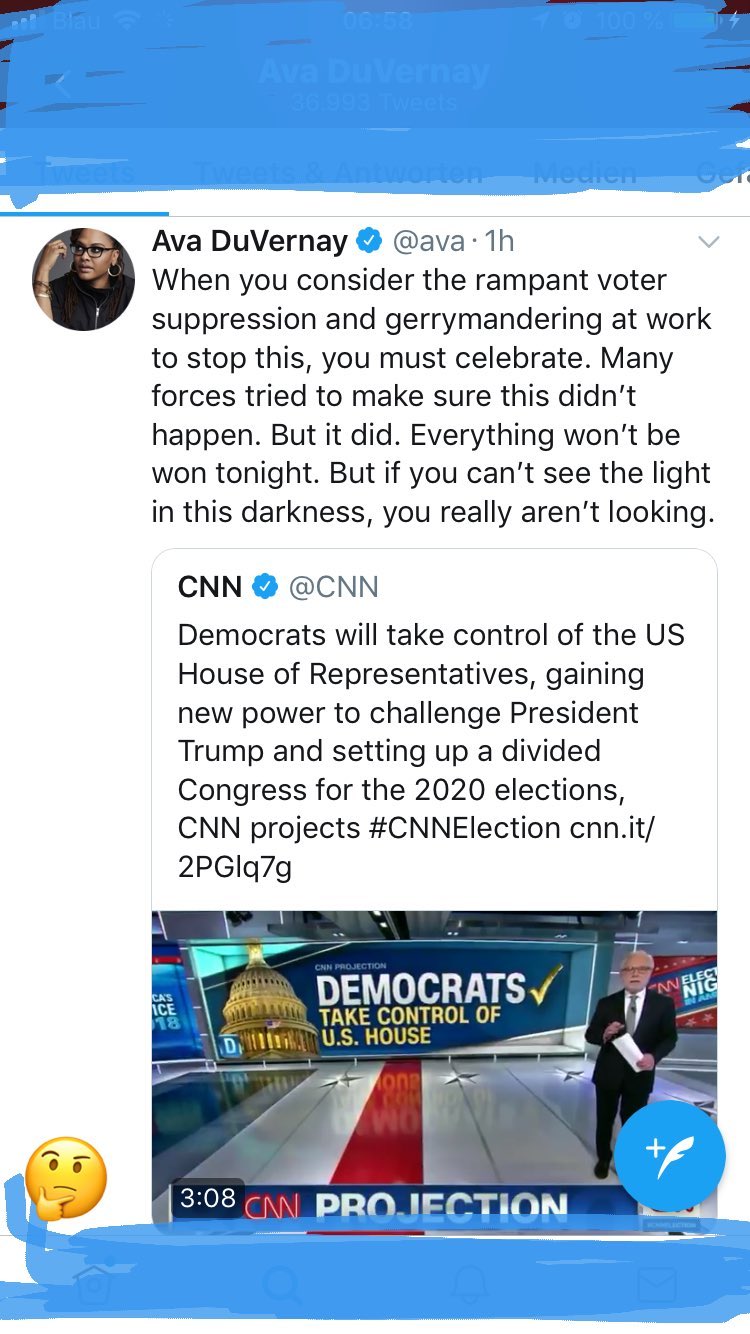Viewport: 750px width, 1334px height.
Task: Open the @ava handle link
Action: click(x=428, y=241)
